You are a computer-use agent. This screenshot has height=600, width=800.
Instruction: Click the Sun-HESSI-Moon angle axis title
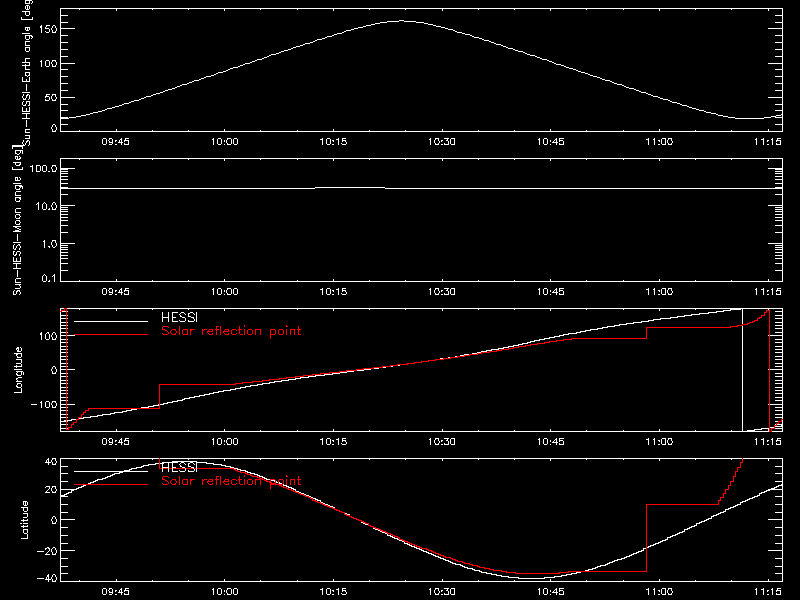click(x=17, y=220)
